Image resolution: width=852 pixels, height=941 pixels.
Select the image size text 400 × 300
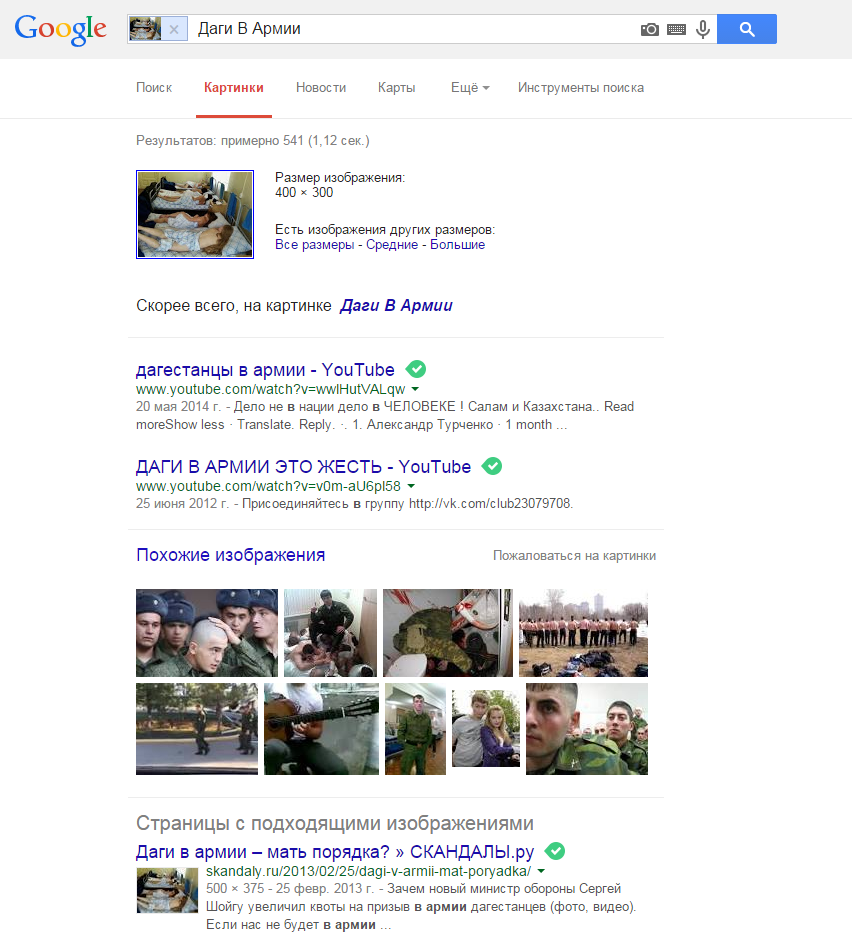click(304, 193)
